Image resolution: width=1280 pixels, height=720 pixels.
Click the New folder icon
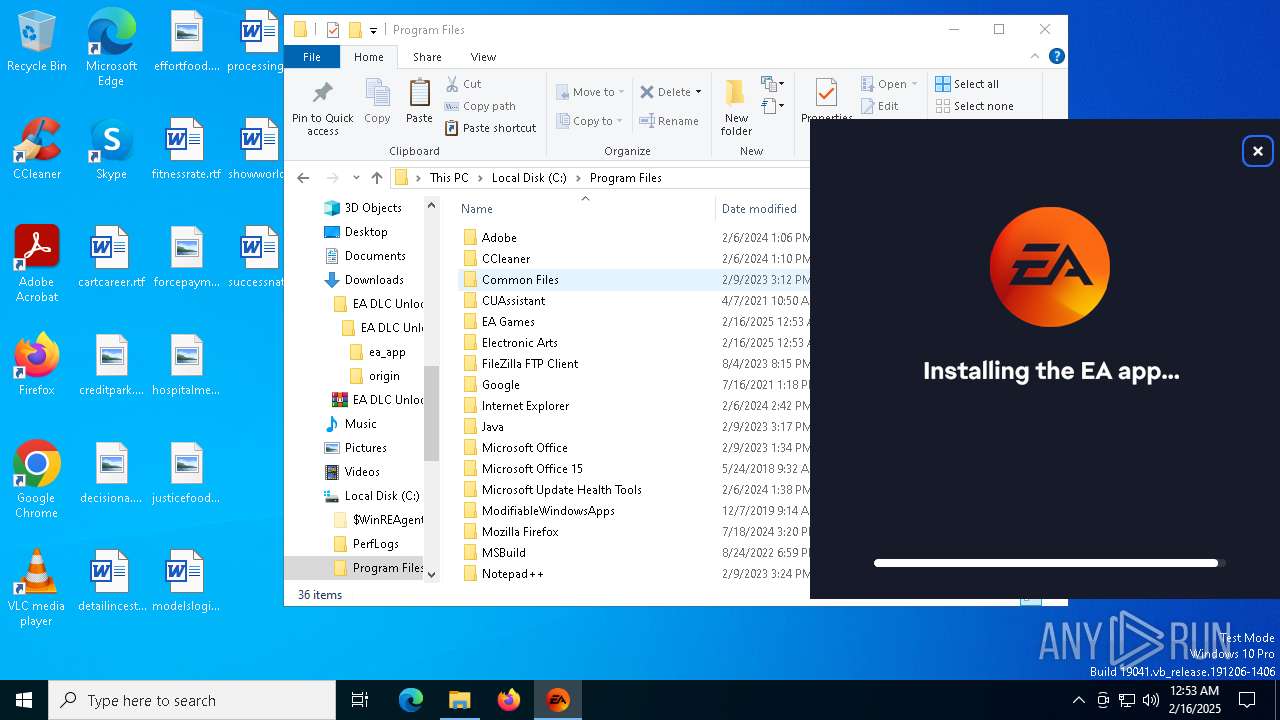coord(736,94)
